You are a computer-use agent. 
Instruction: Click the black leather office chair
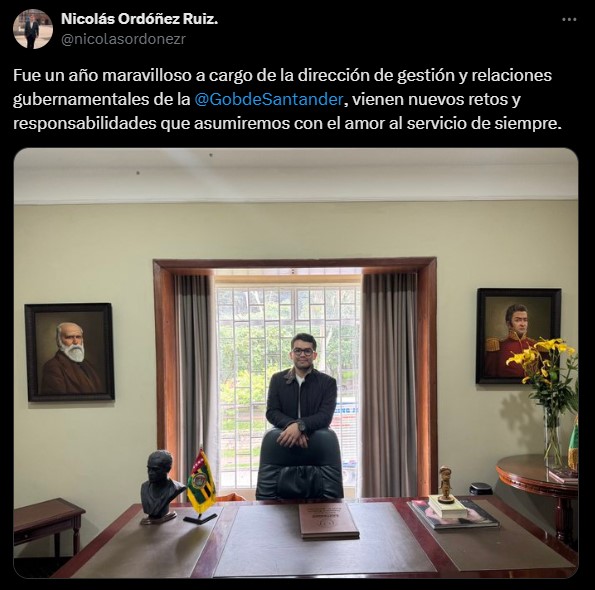click(300, 465)
